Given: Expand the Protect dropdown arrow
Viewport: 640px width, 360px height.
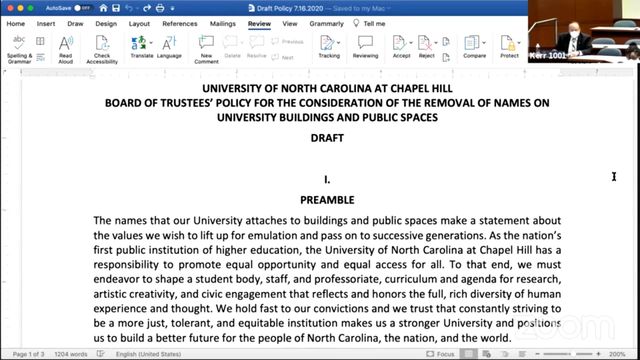Looking at the screenshot, I should [x=519, y=43].
